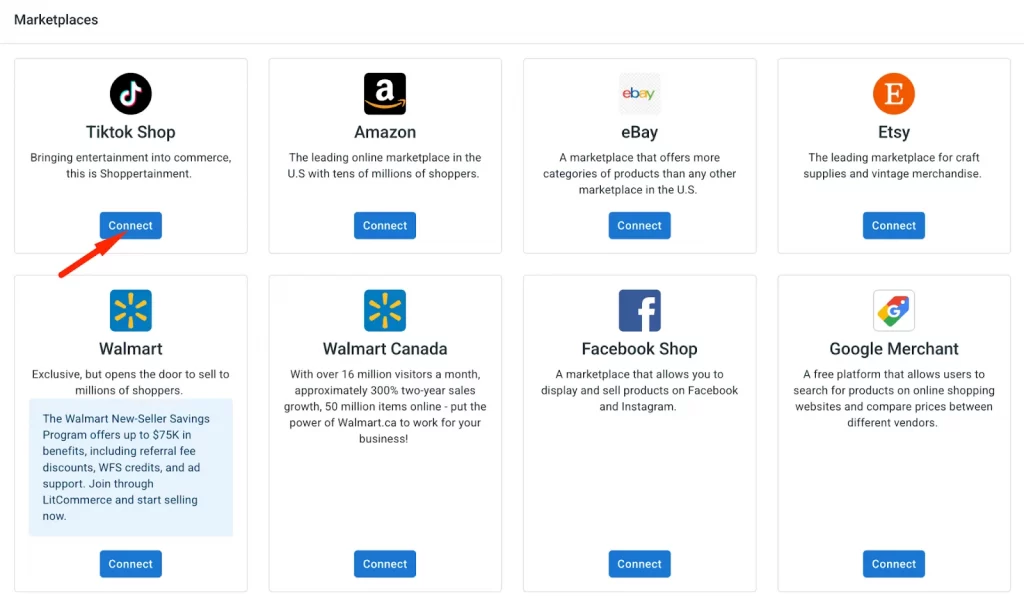Click the Etsy card title text
Screen dimensions: 1024x601
[893, 131]
